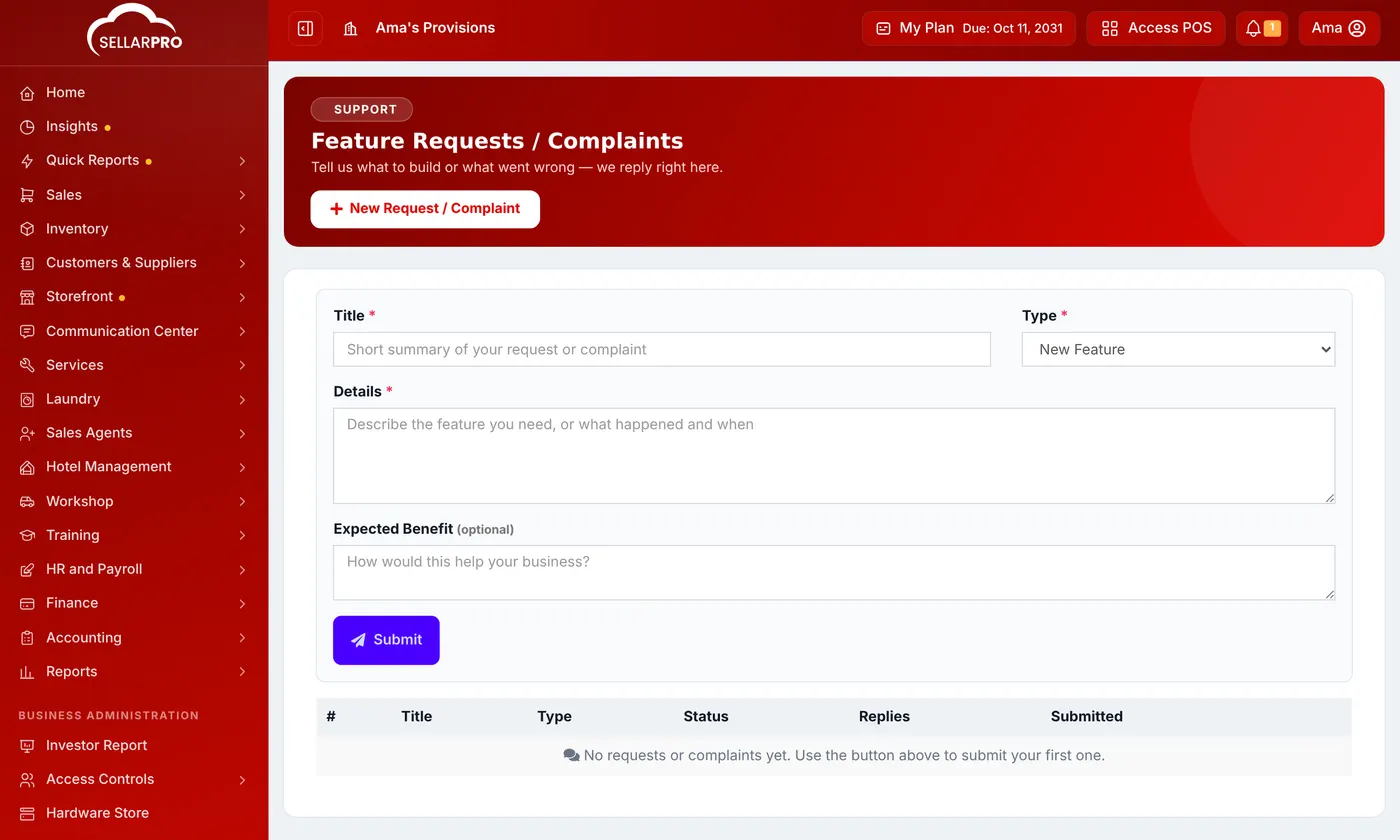Select the Finance menu label
The height and width of the screenshot is (840, 1400).
click(x=72, y=603)
